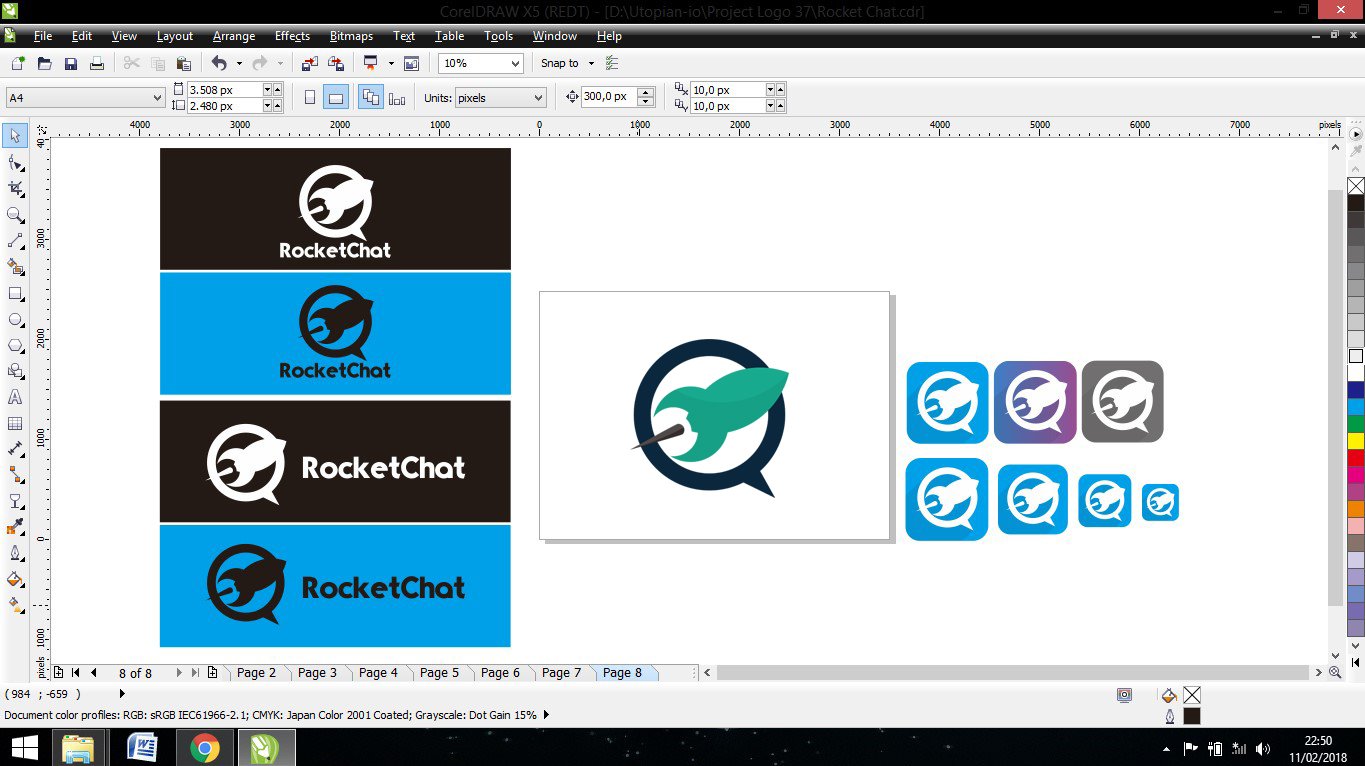Viewport: 1365px width, 766px height.
Task: Select the Pick tool in the toolbox
Action: click(15, 135)
